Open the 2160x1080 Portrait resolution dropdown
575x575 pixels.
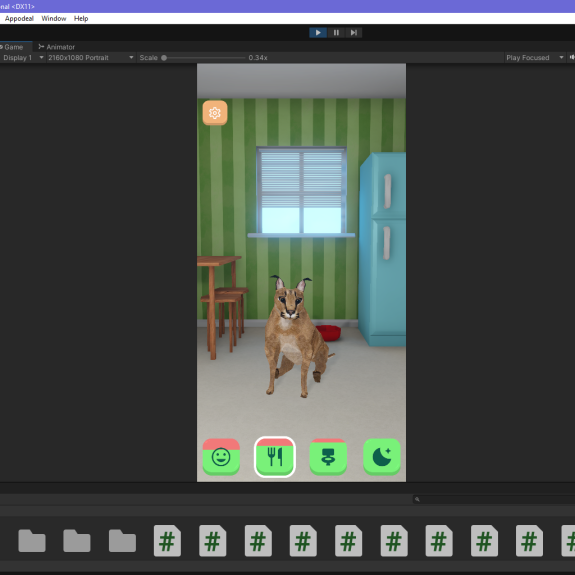pos(91,58)
